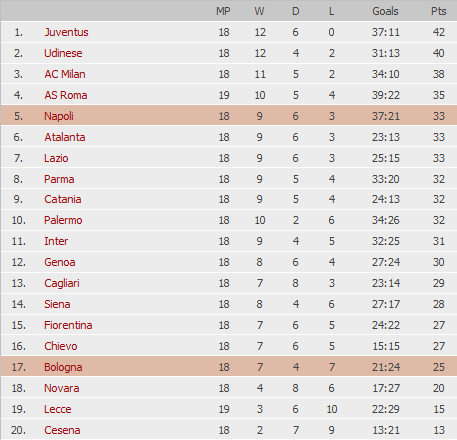Open the Inter team link

pyautogui.click(x=56, y=241)
